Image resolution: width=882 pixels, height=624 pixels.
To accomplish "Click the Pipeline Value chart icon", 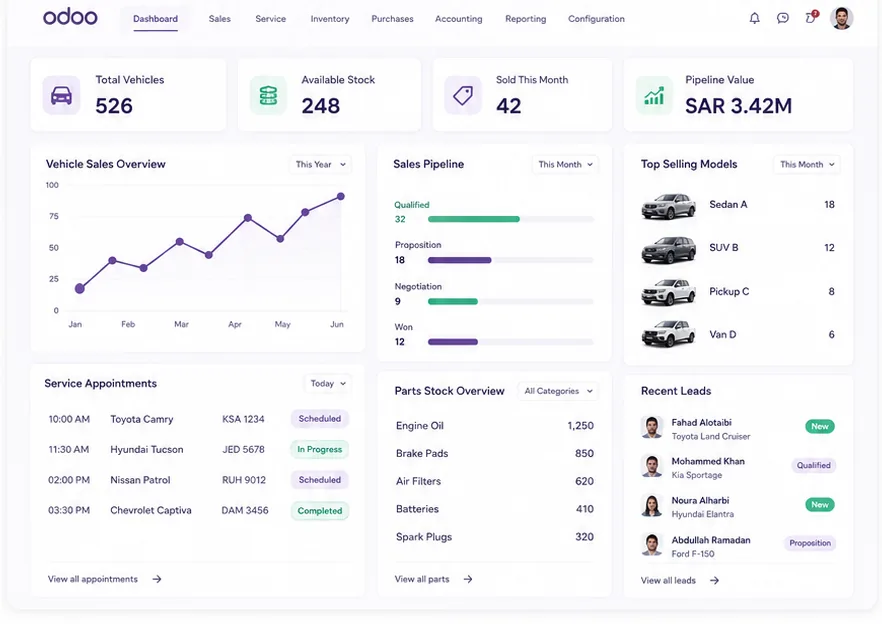I will pyautogui.click(x=654, y=95).
